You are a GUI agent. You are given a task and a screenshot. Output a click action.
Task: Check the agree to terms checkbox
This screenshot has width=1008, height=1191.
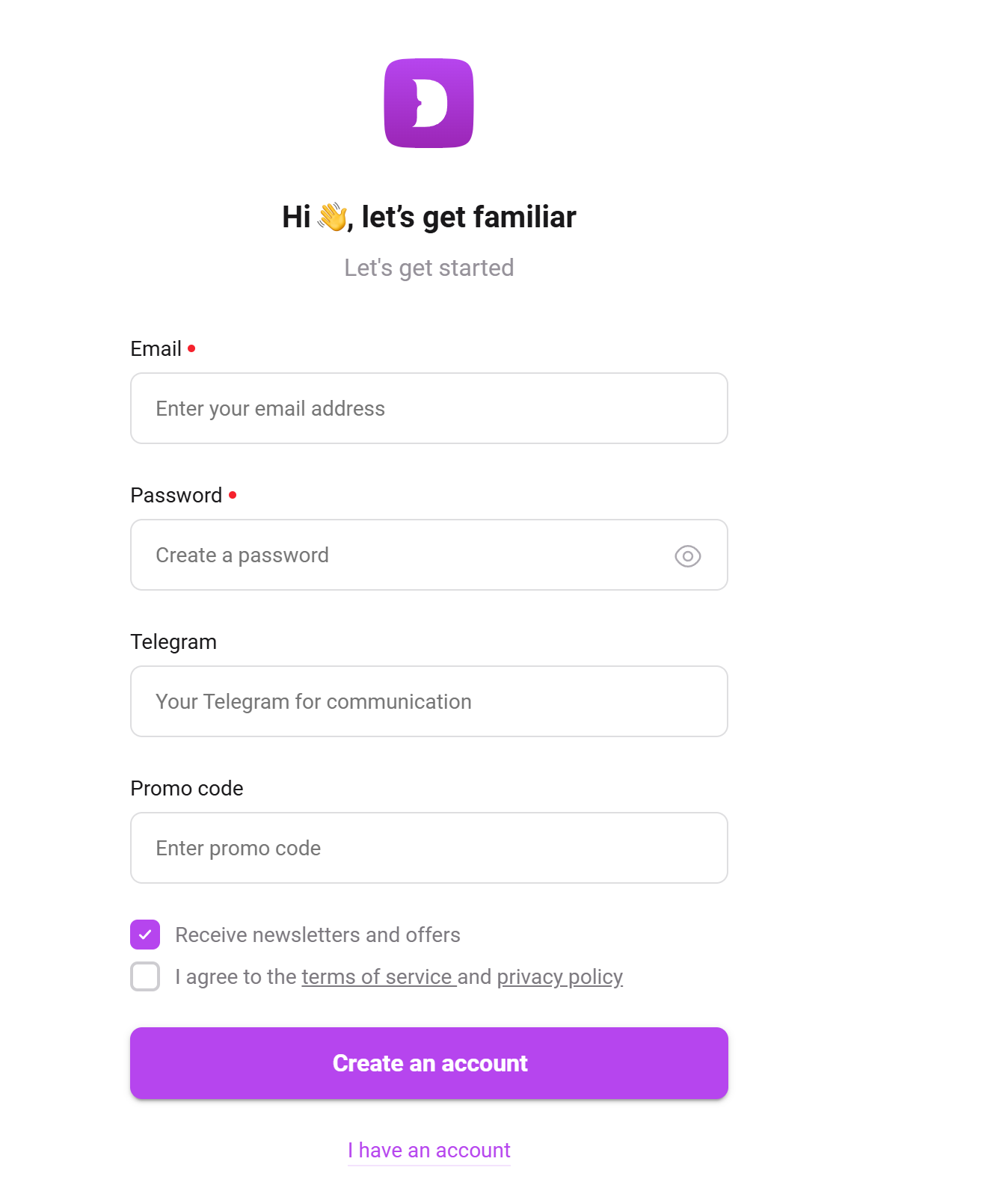(x=145, y=976)
